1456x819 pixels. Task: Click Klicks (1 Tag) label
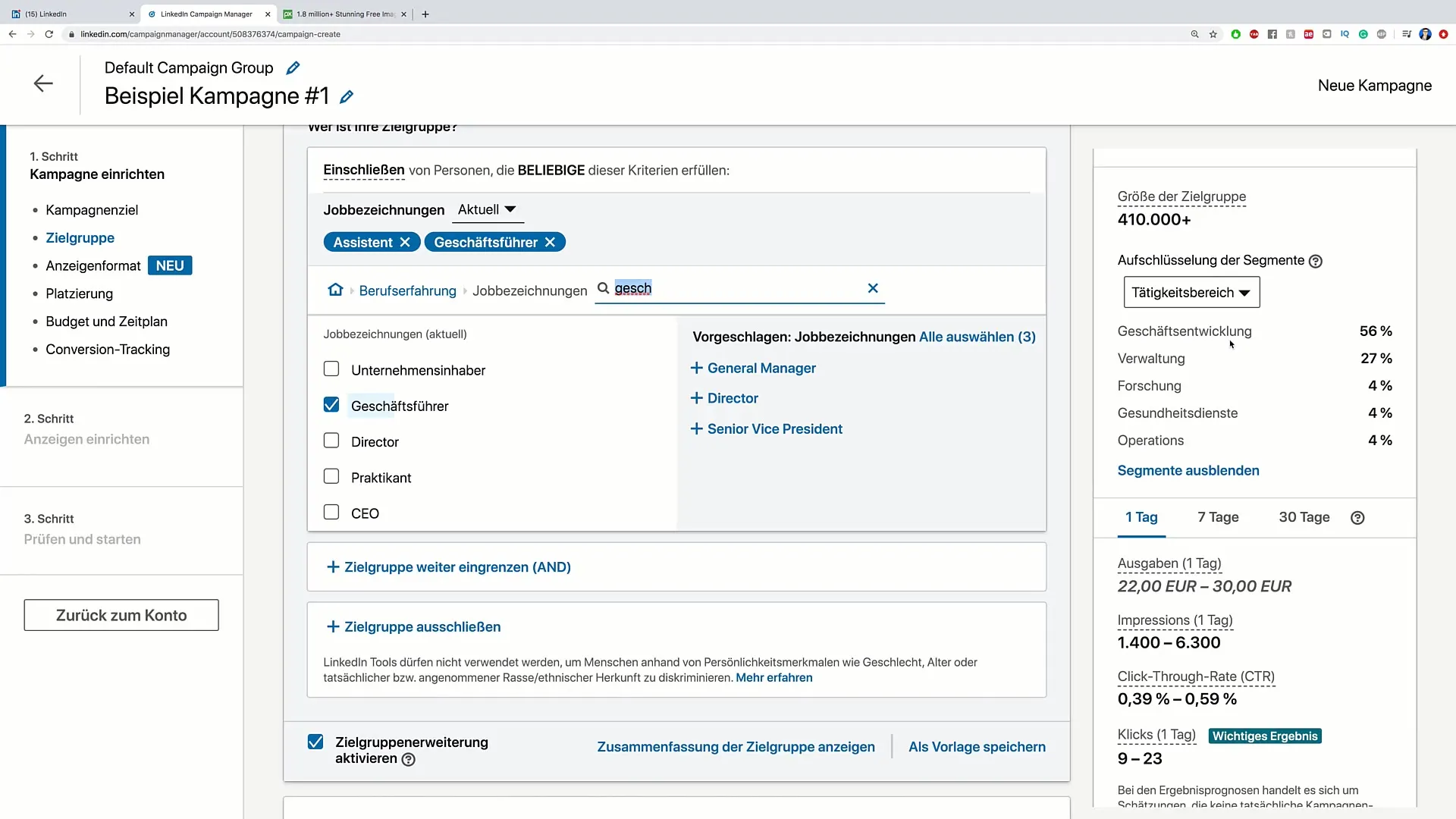[1156, 735]
